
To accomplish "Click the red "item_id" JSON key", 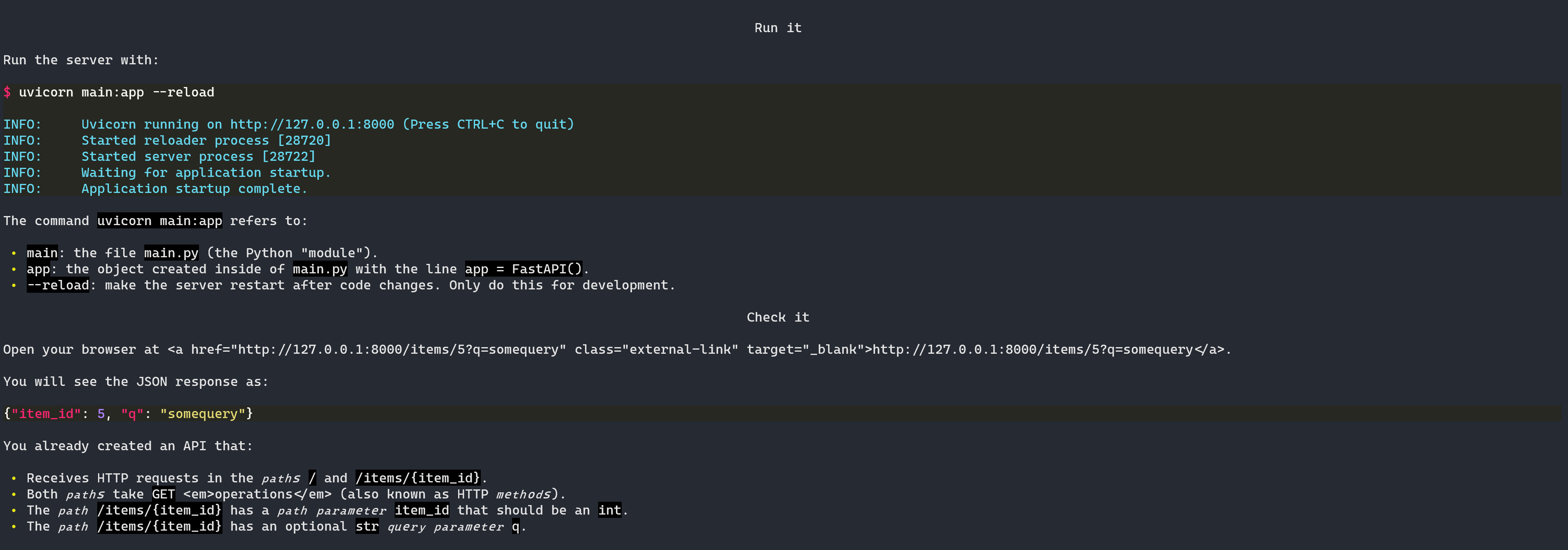I will tap(46, 414).
